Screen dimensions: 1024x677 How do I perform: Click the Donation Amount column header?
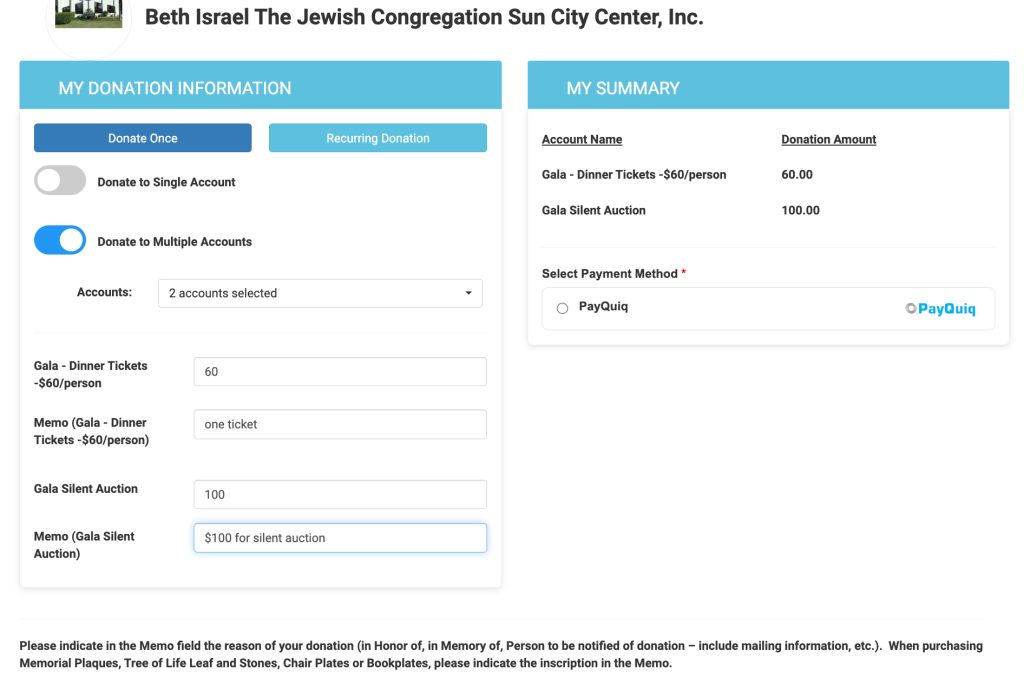(x=828, y=140)
